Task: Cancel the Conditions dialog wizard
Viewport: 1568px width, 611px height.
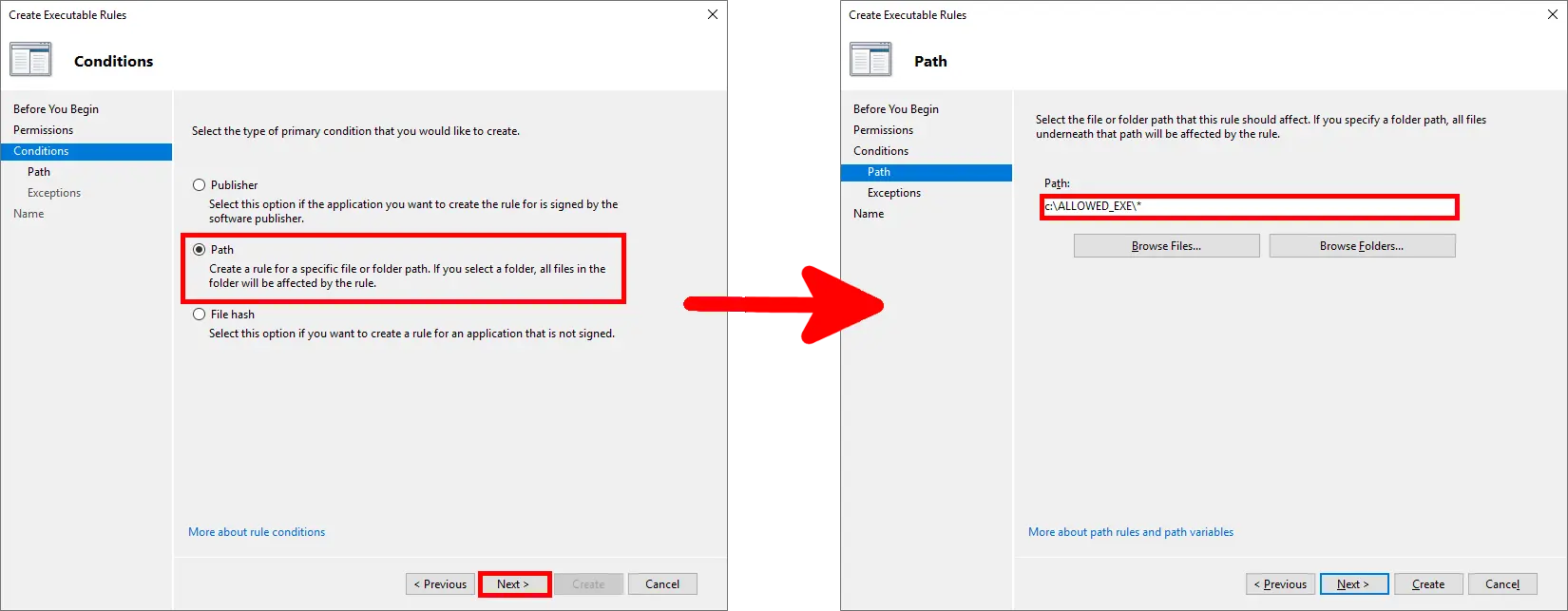Action: pyautogui.click(x=662, y=584)
